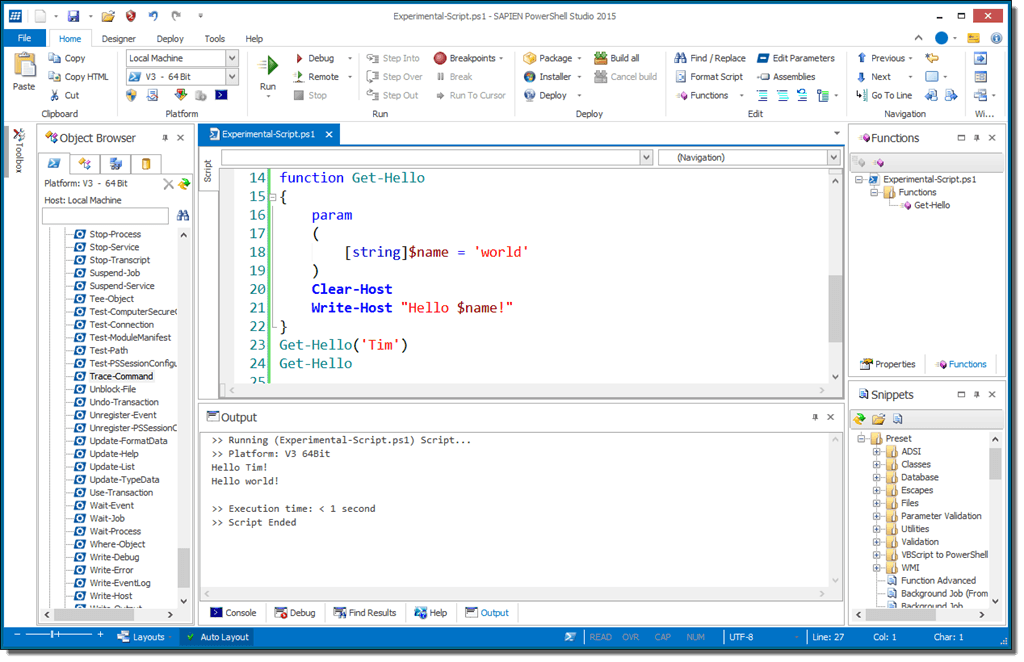
Task: Click the binoculars search icon in Object Browser
Action: coord(183,216)
